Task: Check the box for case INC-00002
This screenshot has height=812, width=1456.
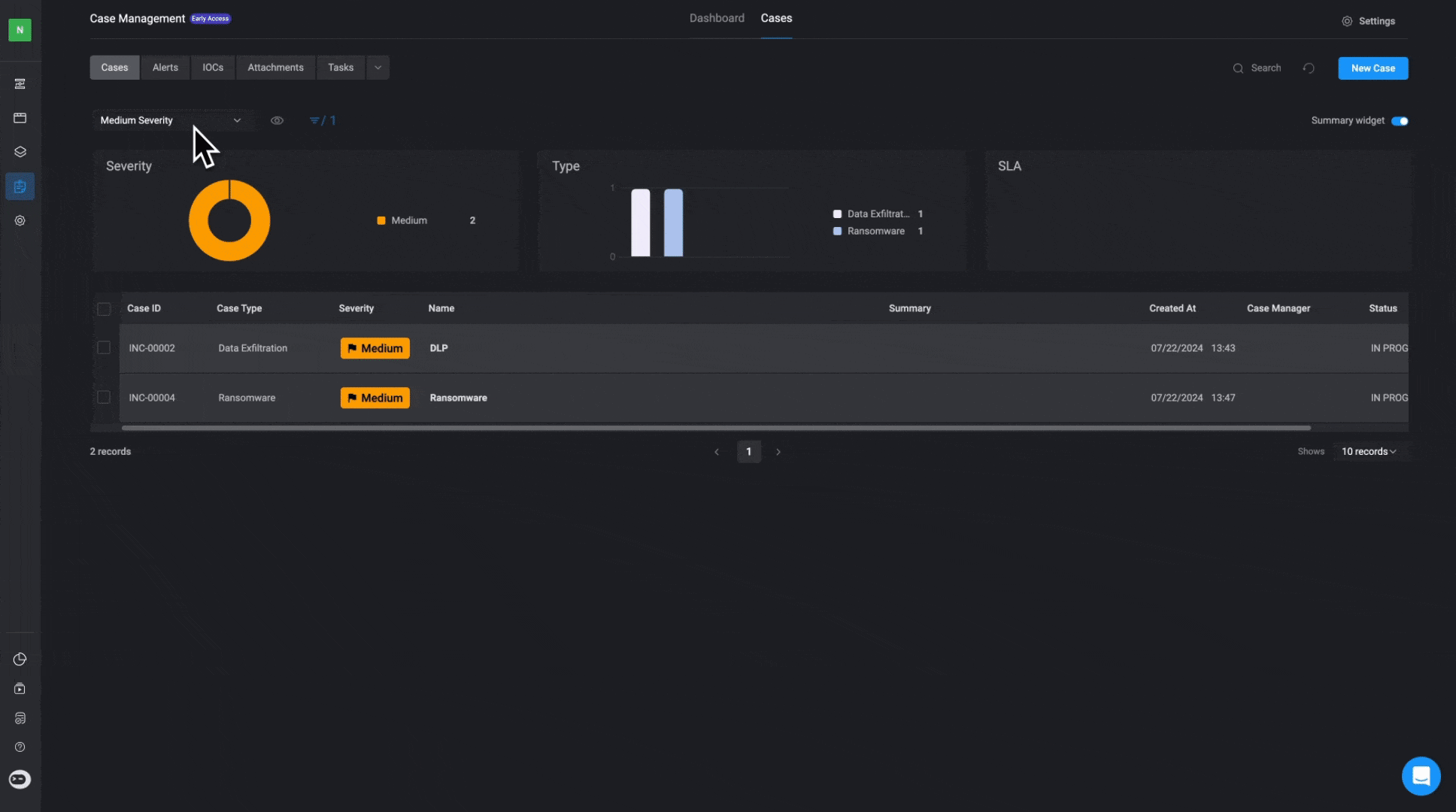Action: pos(104,348)
